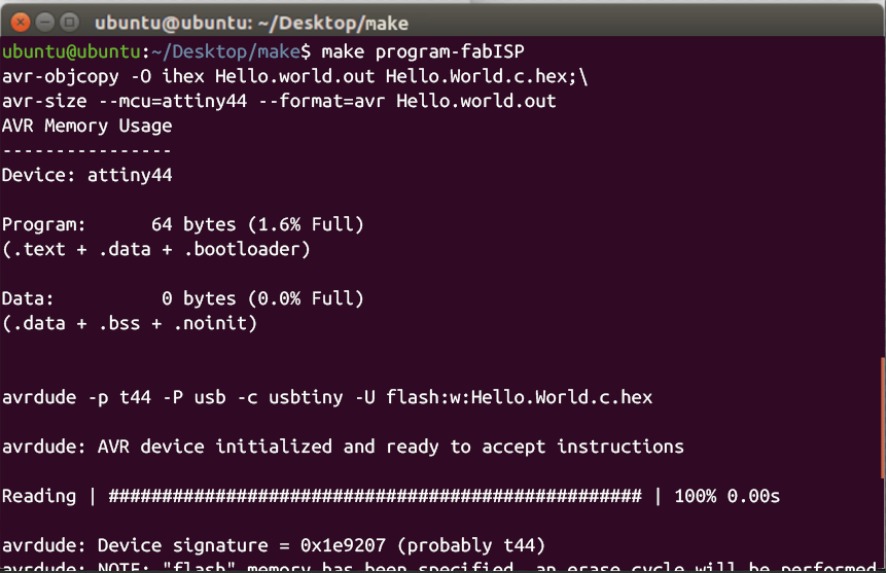Click the 'Device: attiny44' line

pos(87,175)
